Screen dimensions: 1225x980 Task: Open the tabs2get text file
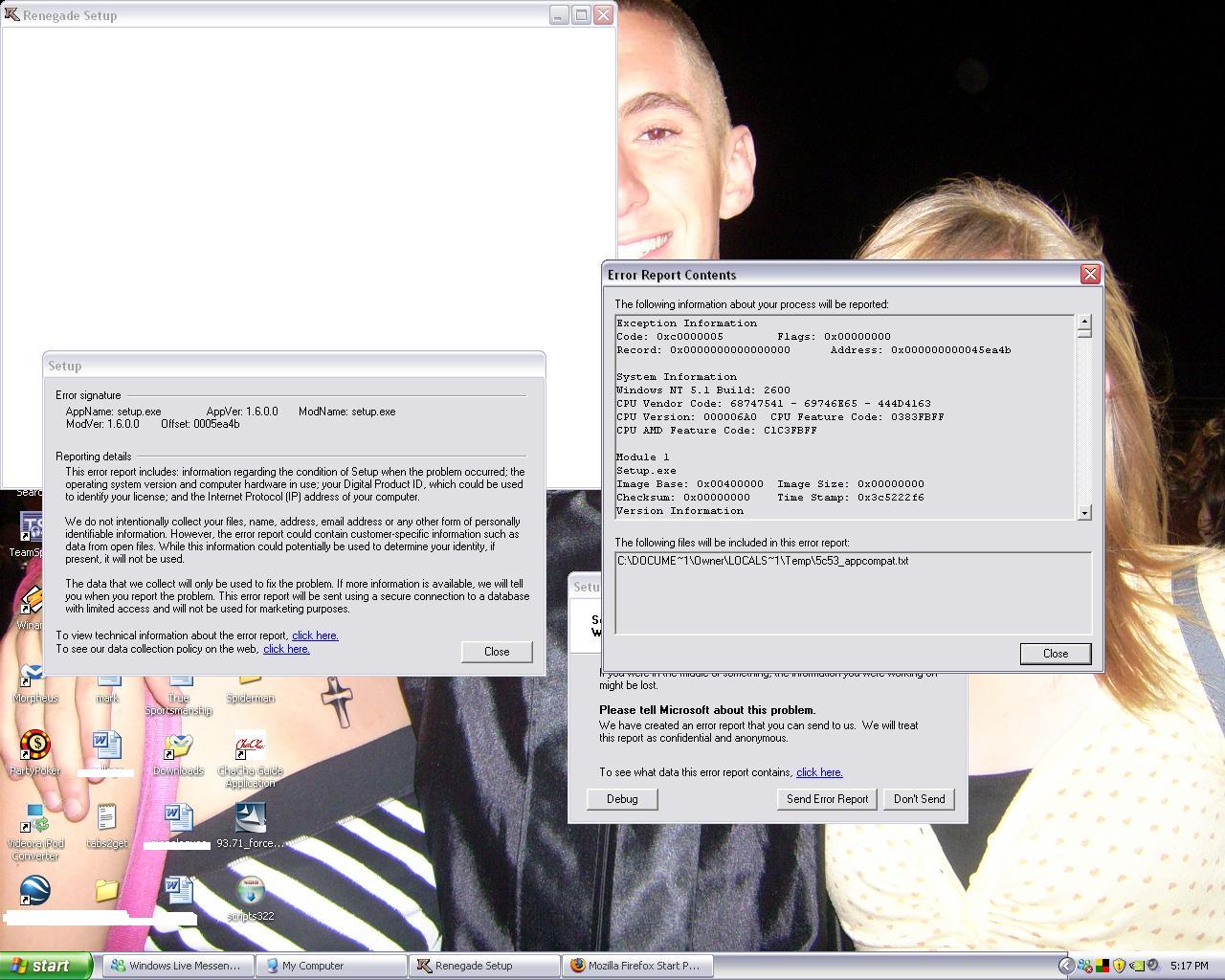pos(106,820)
